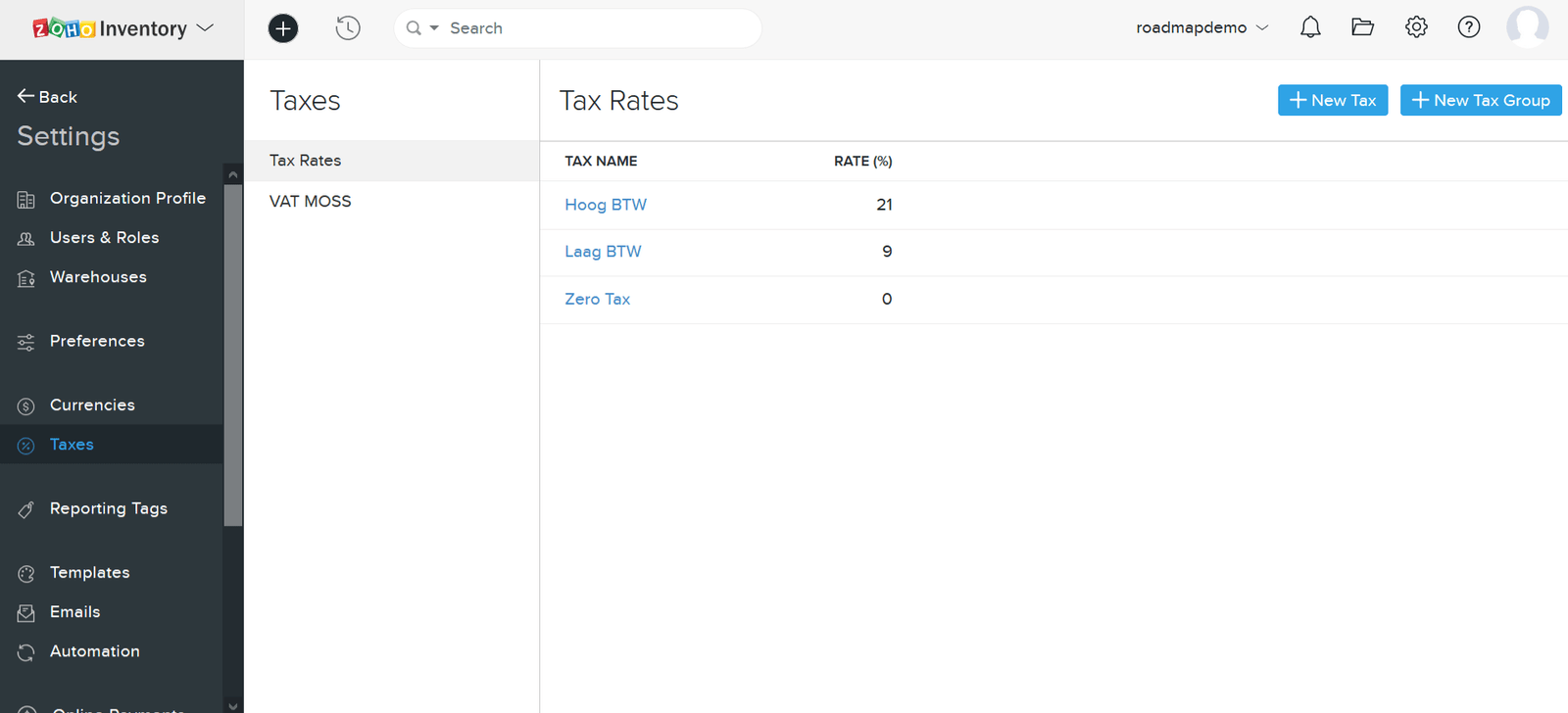
Task: Click the New Tax button
Action: coord(1333,100)
